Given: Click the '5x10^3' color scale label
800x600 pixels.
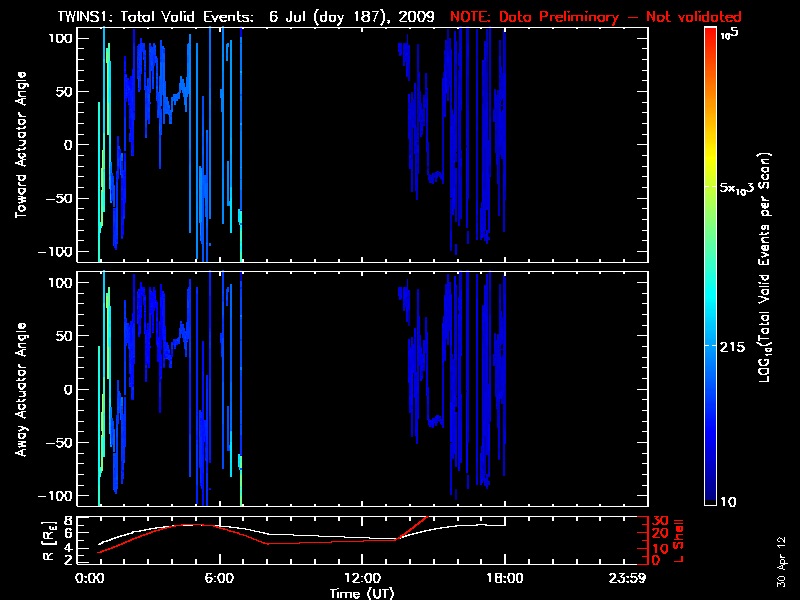Looking at the screenshot, I should [741, 188].
